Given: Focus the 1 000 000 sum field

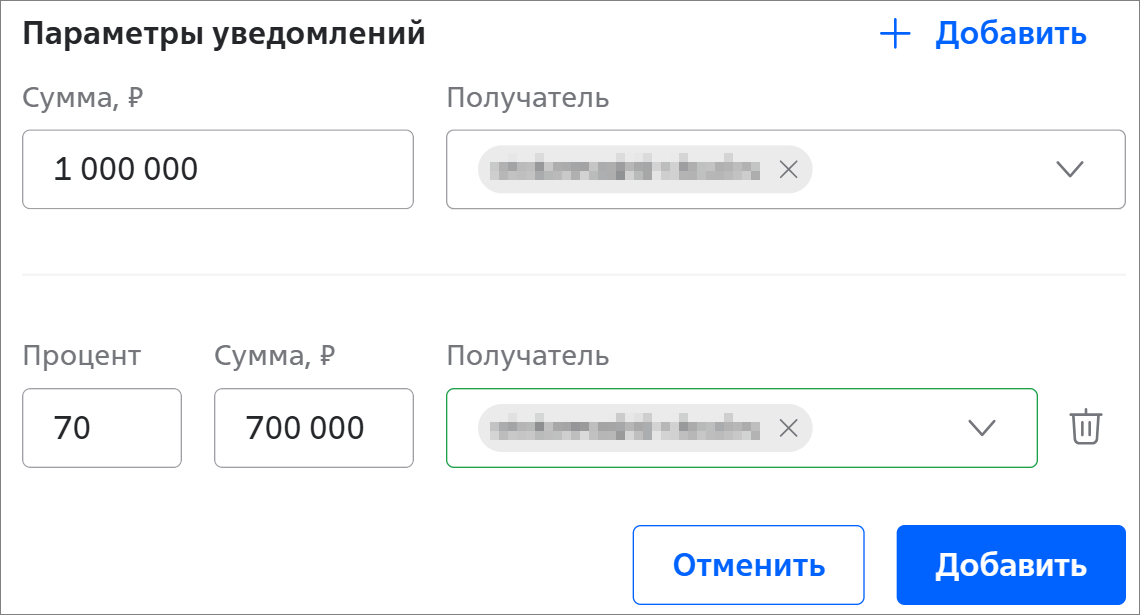Looking at the screenshot, I should [x=217, y=169].
